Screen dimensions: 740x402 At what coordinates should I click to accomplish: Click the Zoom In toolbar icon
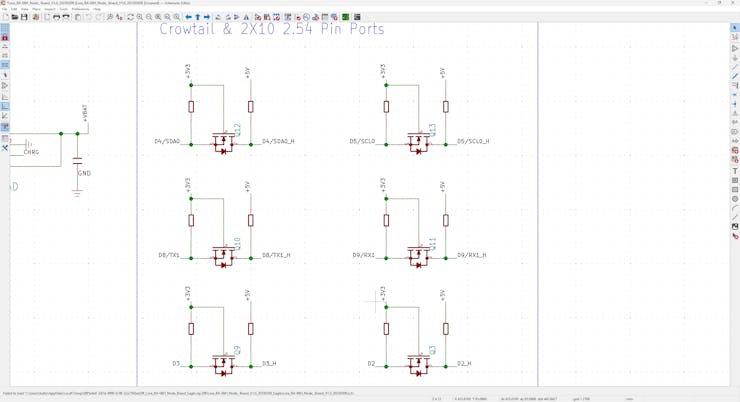[x=140, y=17]
